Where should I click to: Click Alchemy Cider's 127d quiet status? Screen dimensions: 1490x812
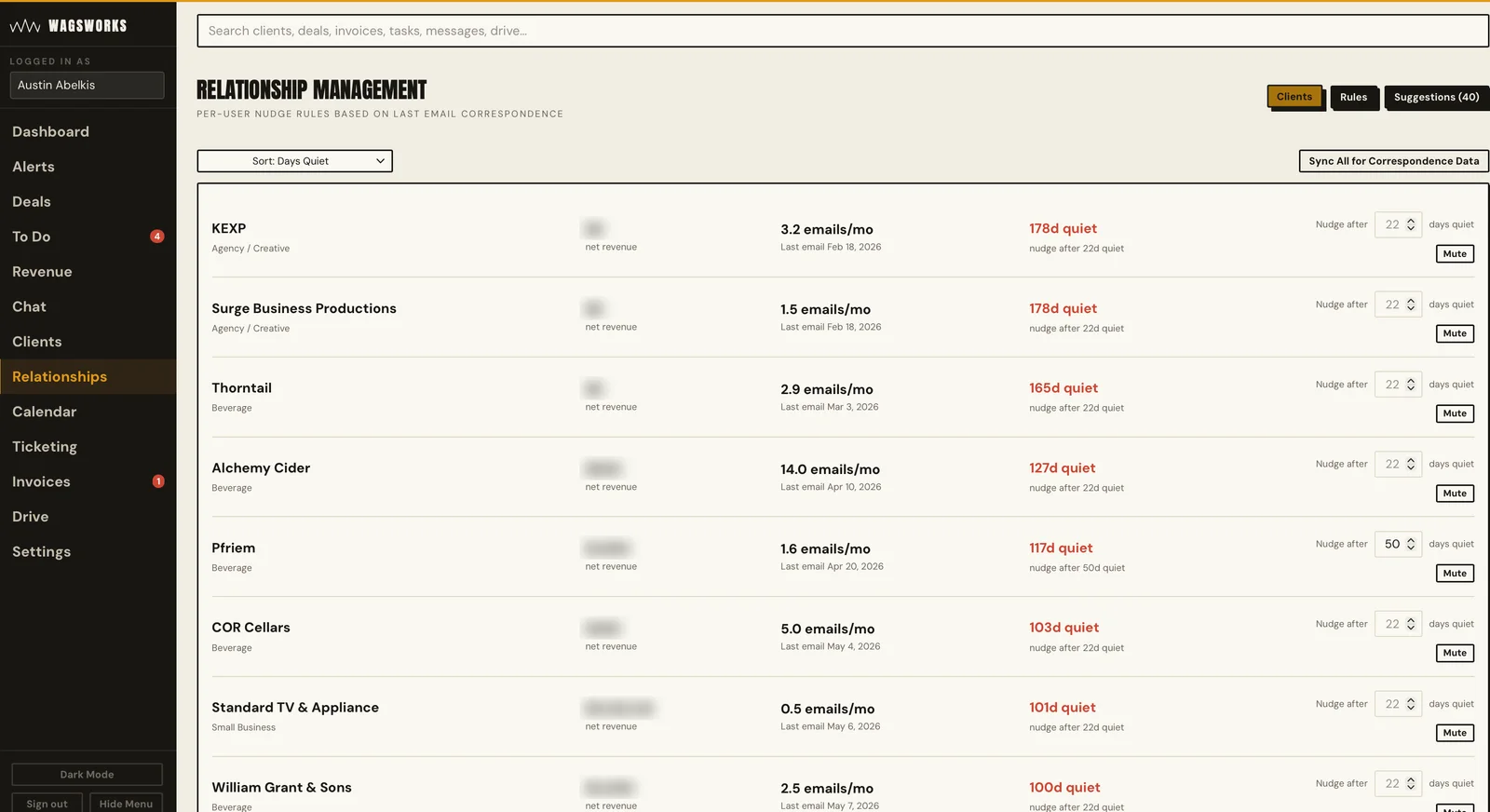[1063, 468]
